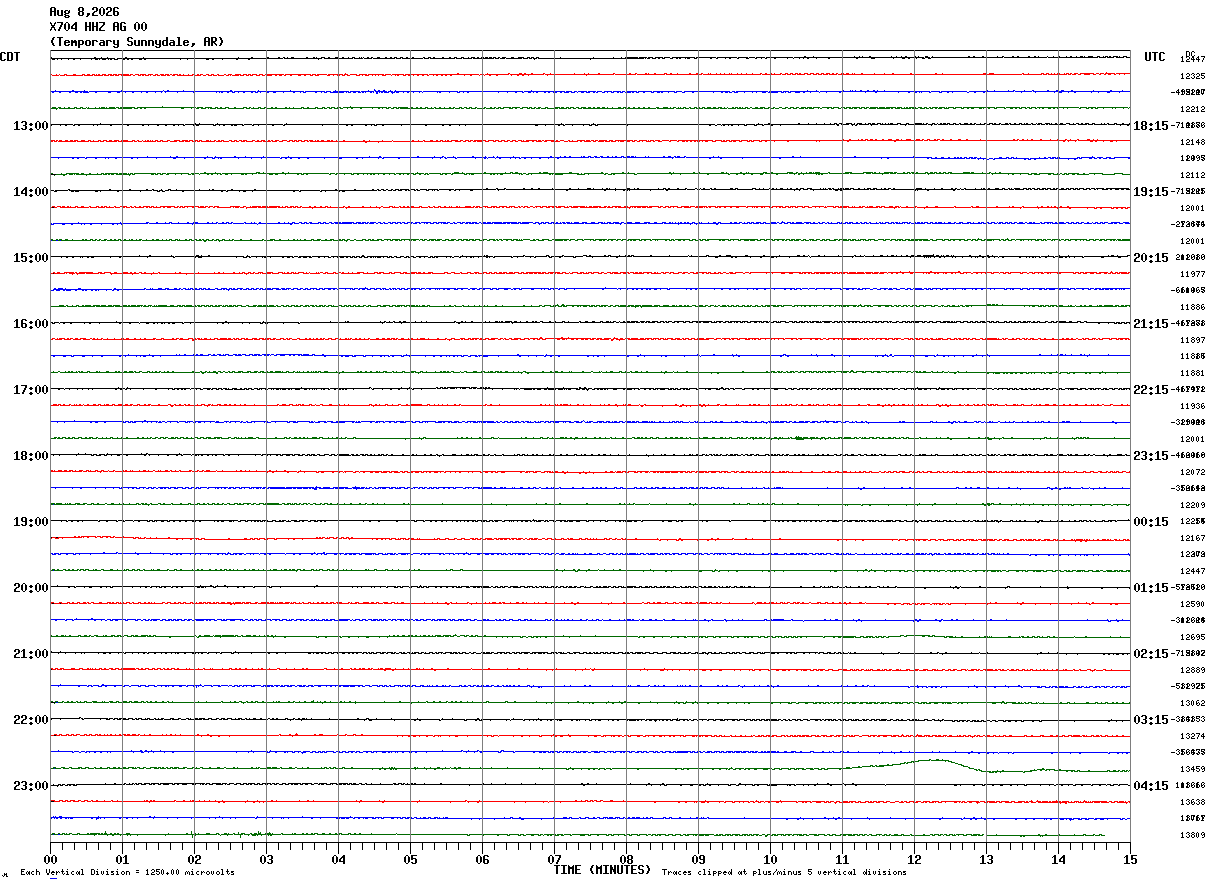Click the "Each Vertical Division" microvolts note
This screenshot has height=886, width=1210.
click(x=127, y=872)
